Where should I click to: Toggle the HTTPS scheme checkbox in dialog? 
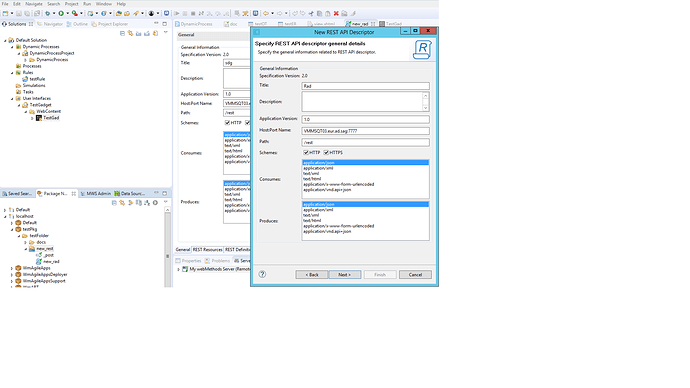click(x=326, y=153)
